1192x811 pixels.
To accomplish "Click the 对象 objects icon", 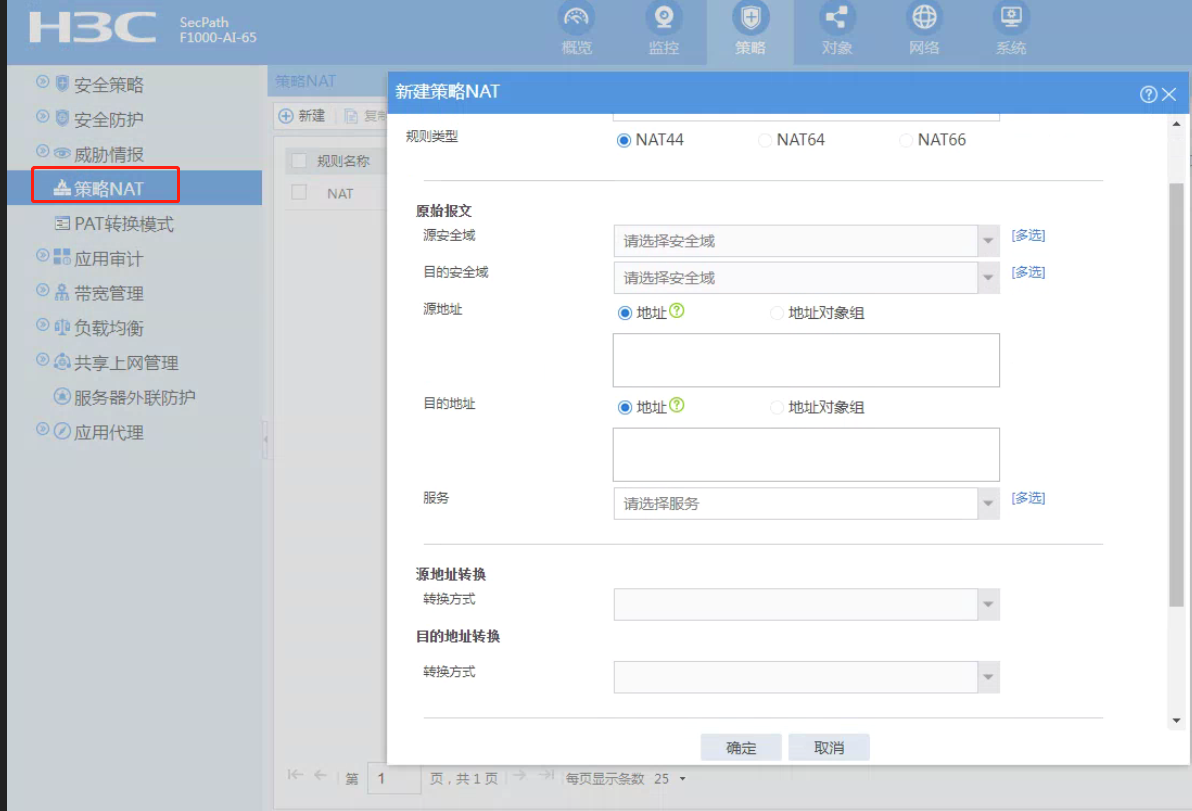I will pos(836,19).
